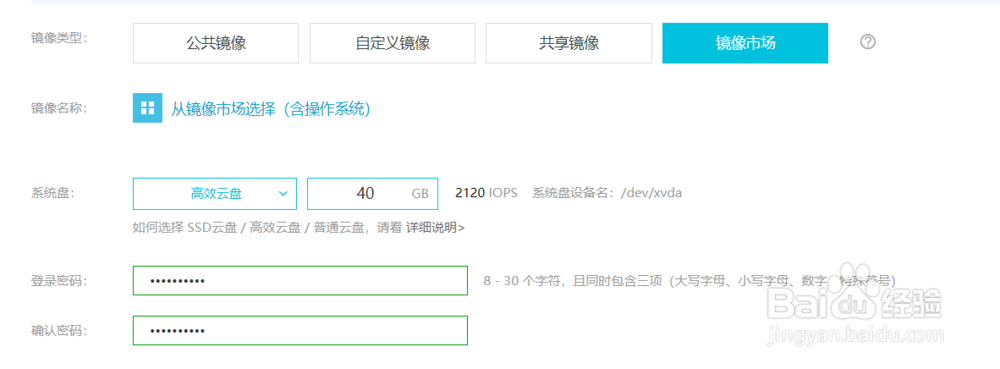Click the 确认密码 password field
The width and height of the screenshot is (1000, 369).
tap(300, 331)
